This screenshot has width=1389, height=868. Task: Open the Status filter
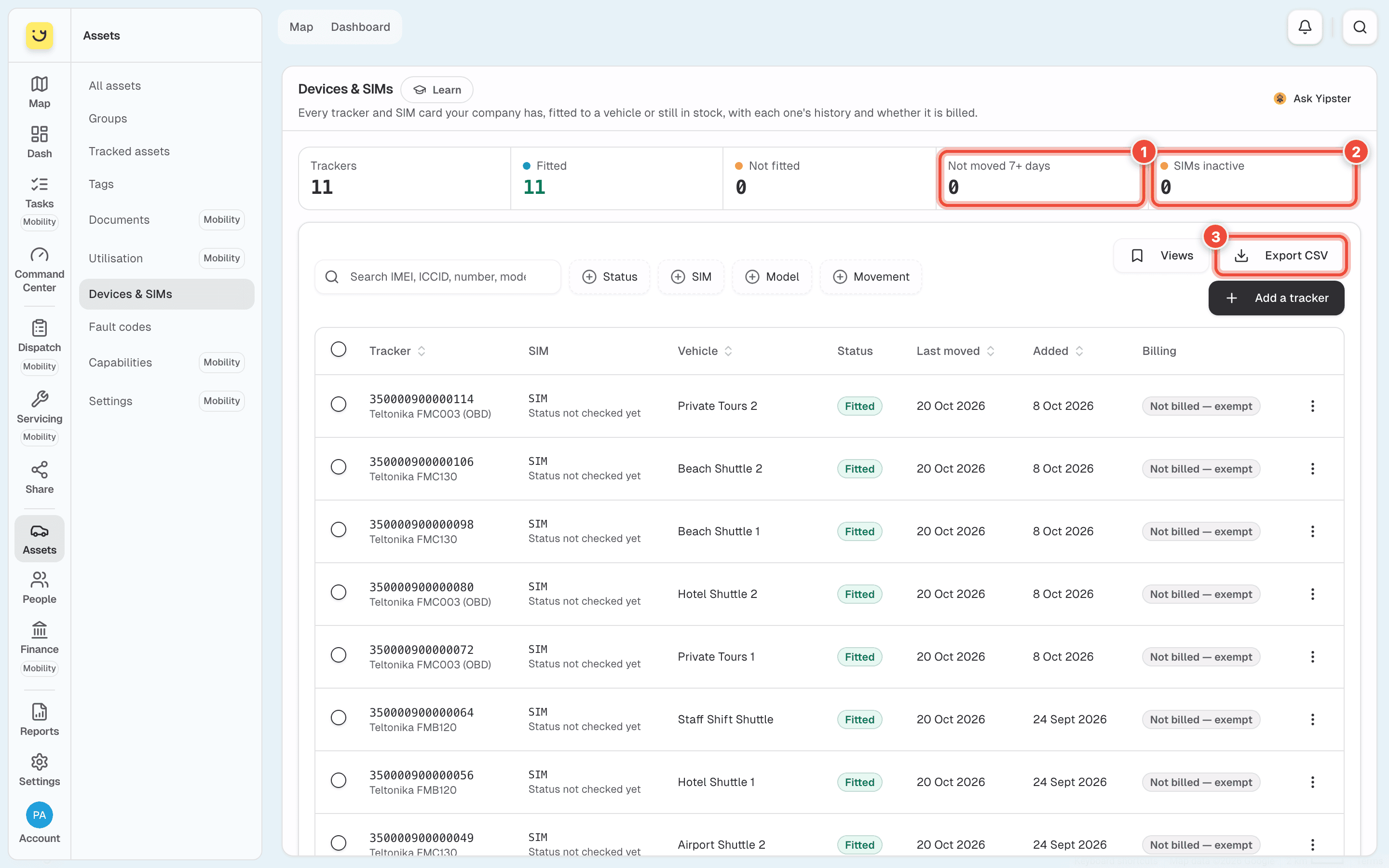pos(610,277)
